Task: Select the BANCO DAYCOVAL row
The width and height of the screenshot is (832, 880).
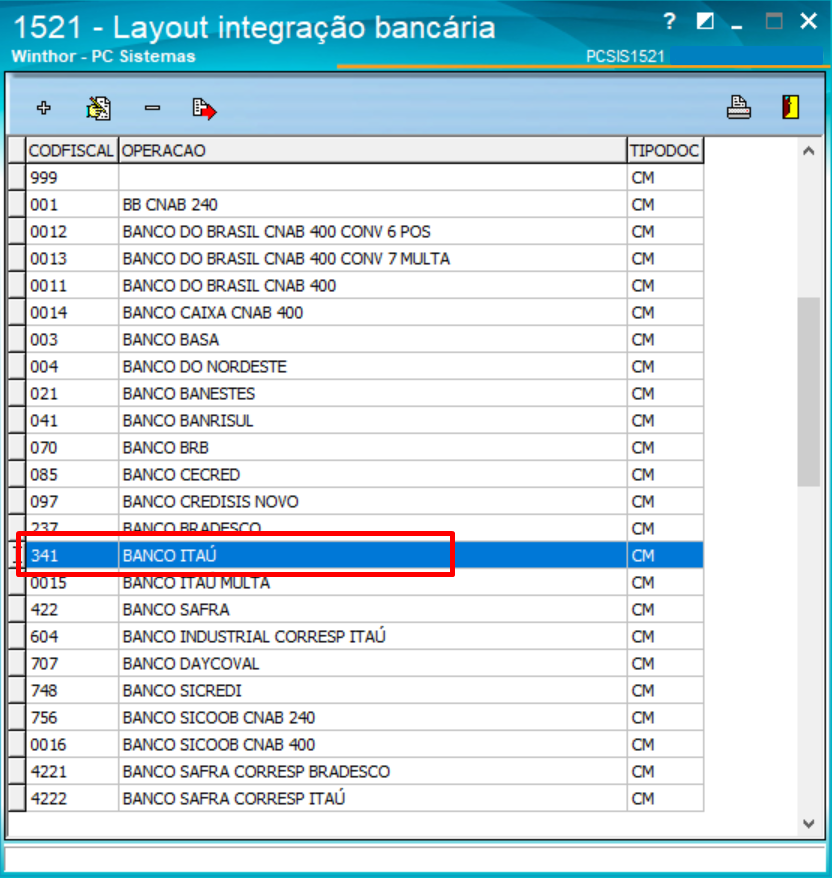Action: [x=356, y=663]
